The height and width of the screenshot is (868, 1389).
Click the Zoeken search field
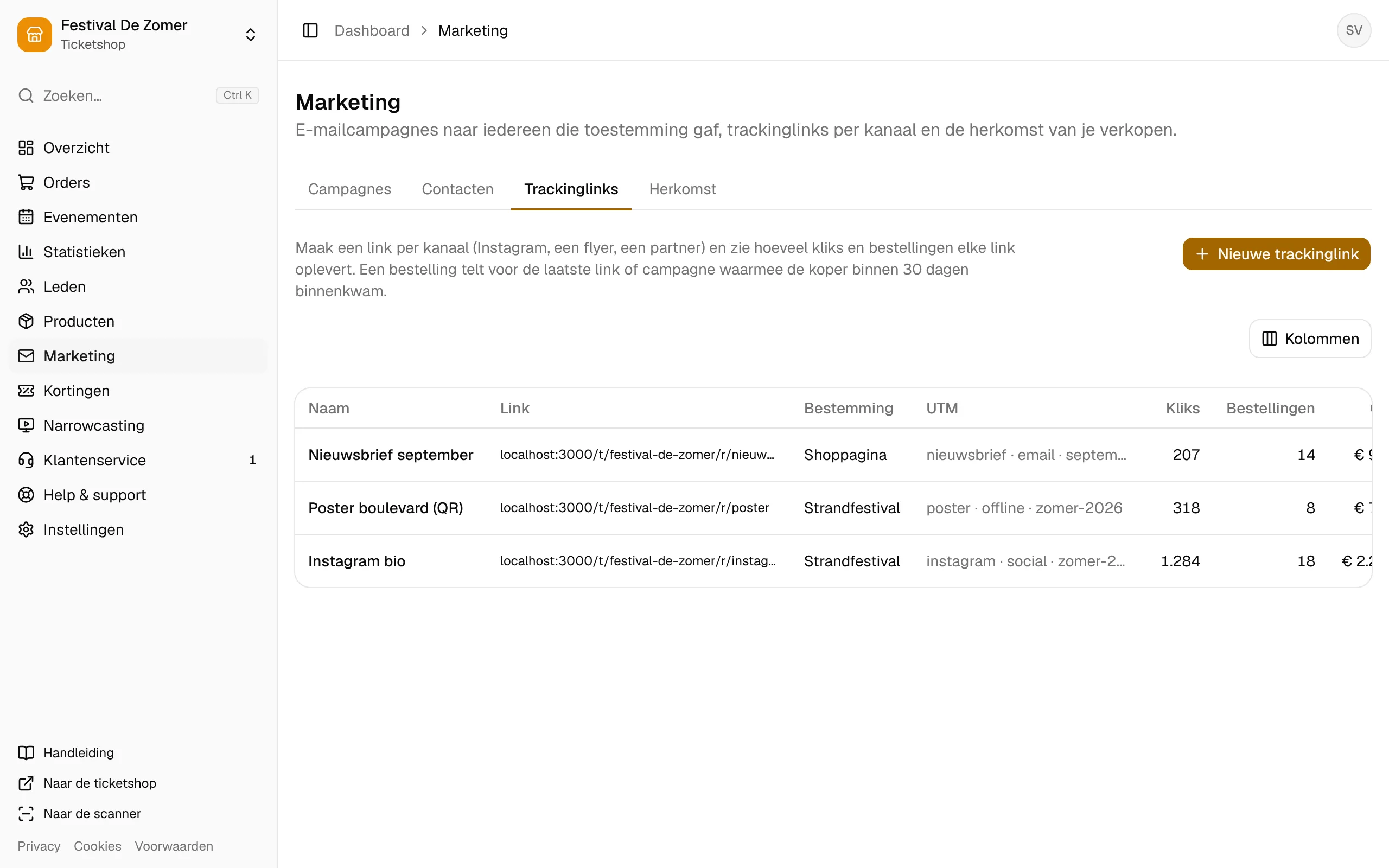click(x=138, y=95)
